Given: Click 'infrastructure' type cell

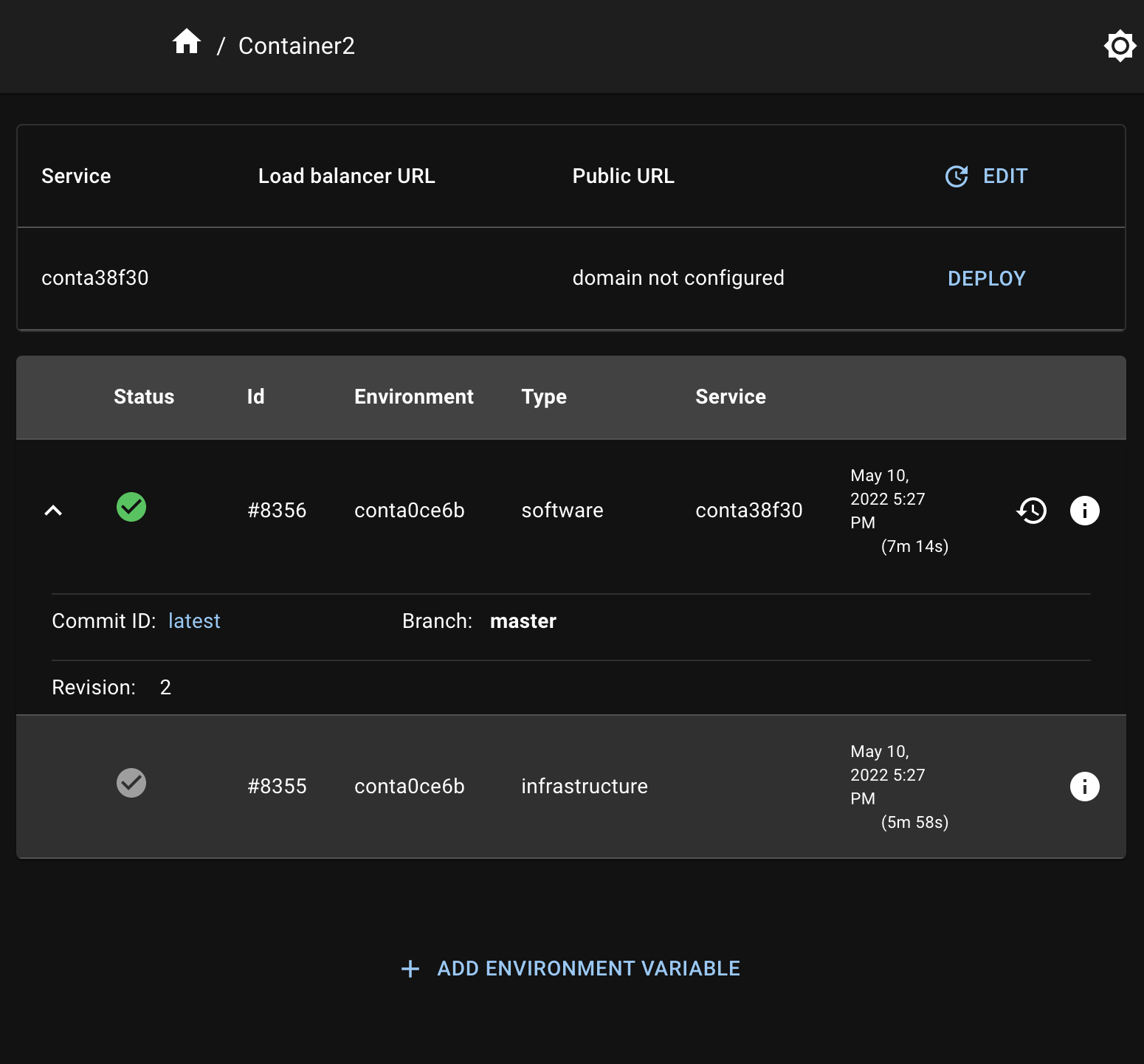Looking at the screenshot, I should coord(585,787).
